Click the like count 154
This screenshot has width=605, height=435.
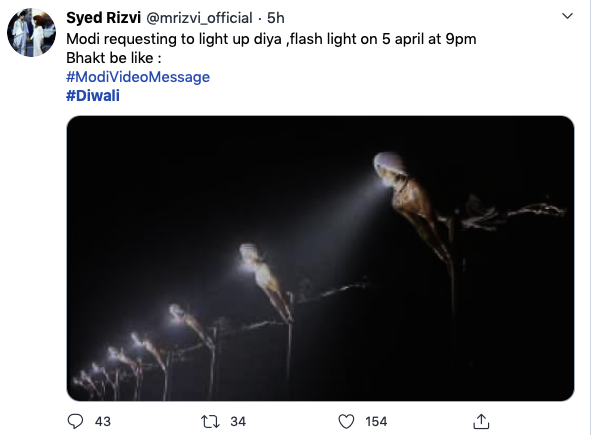(x=376, y=421)
